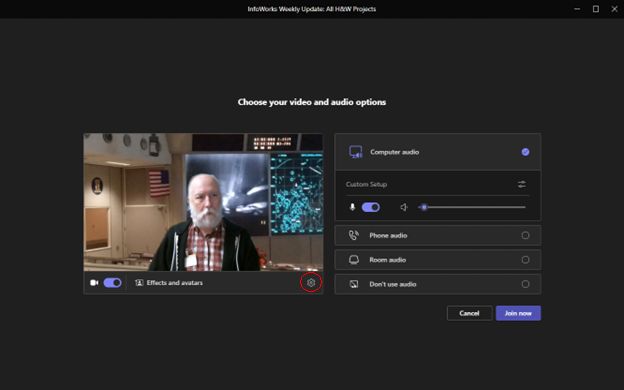Select Phone audio radio button
This screenshot has height=390, width=624.
tap(525, 235)
